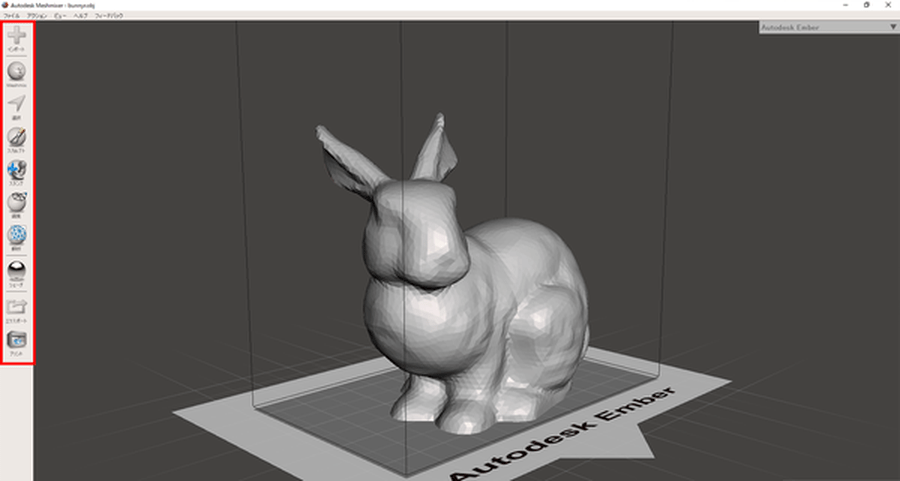Open the Meshmix parts library
The height and width of the screenshot is (481, 900).
coord(17,71)
